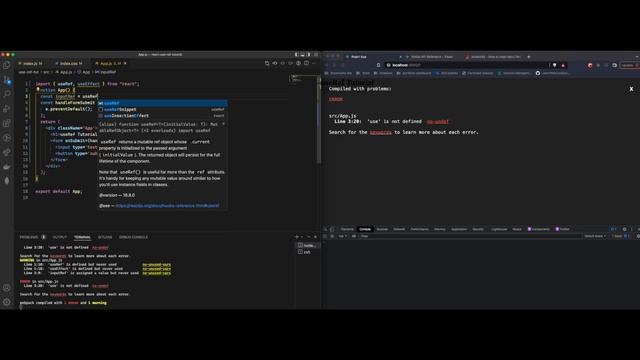Screen dimensions: 640x360
Task: Switch to the index.css editor tab
Action: coord(70,64)
